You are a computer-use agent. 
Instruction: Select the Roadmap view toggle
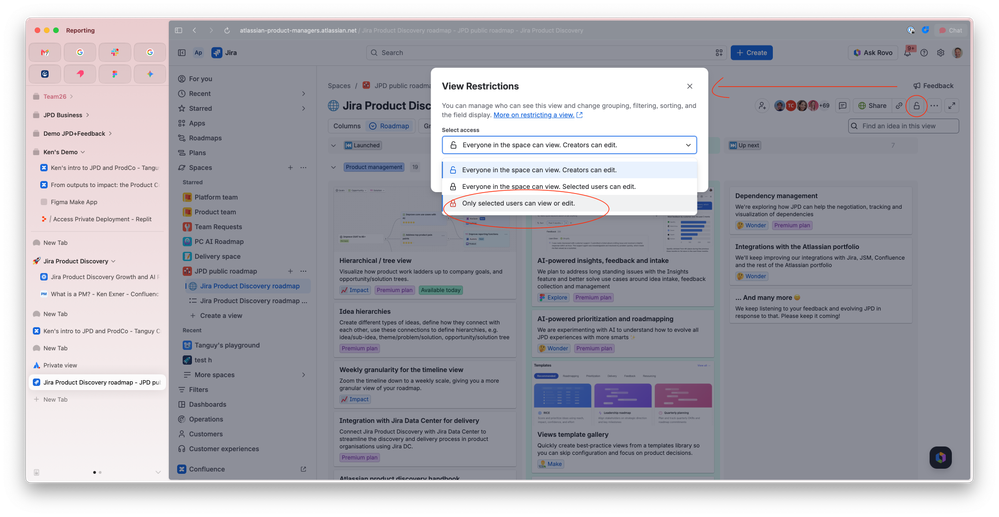(x=389, y=126)
